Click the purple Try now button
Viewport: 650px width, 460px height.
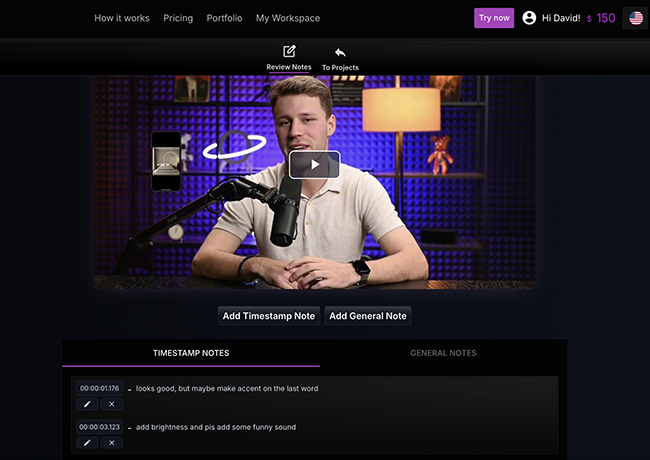click(494, 18)
